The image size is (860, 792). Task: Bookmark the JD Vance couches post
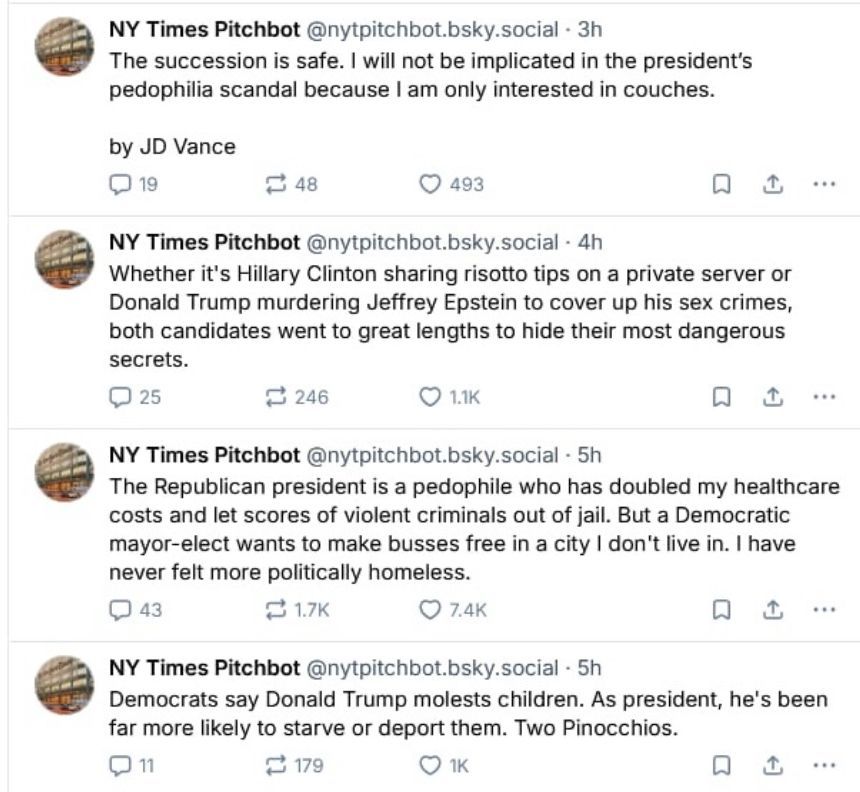tap(720, 184)
